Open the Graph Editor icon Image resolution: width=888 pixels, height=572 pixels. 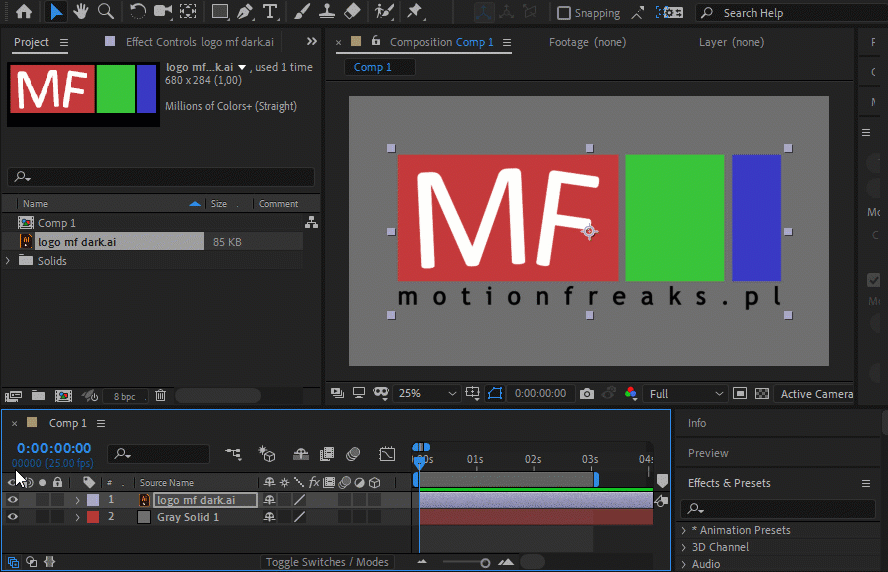(x=387, y=454)
